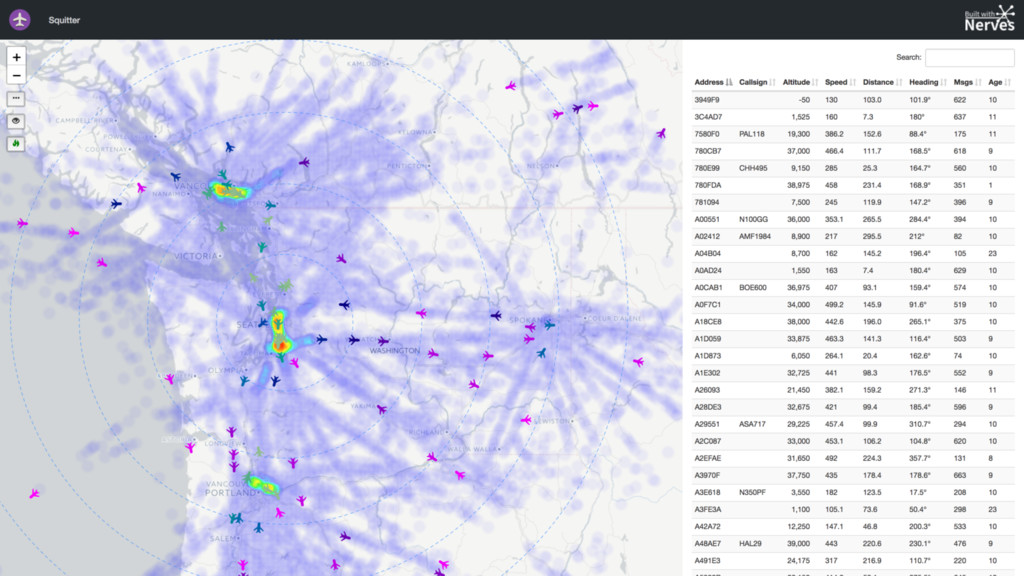
Task: Click the Seattle heatmap hotspot
Action: pos(281,333)
